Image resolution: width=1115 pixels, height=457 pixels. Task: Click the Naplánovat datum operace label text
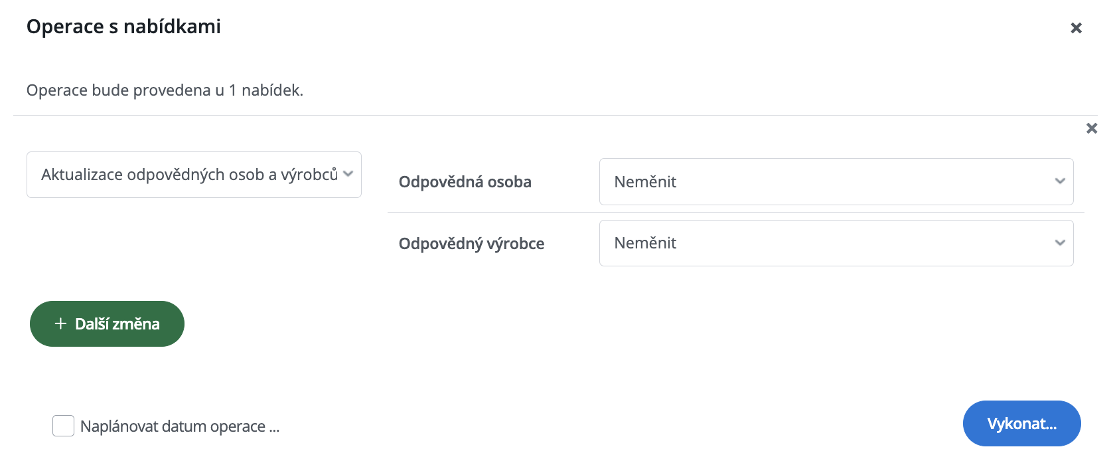tap(180, 427)
